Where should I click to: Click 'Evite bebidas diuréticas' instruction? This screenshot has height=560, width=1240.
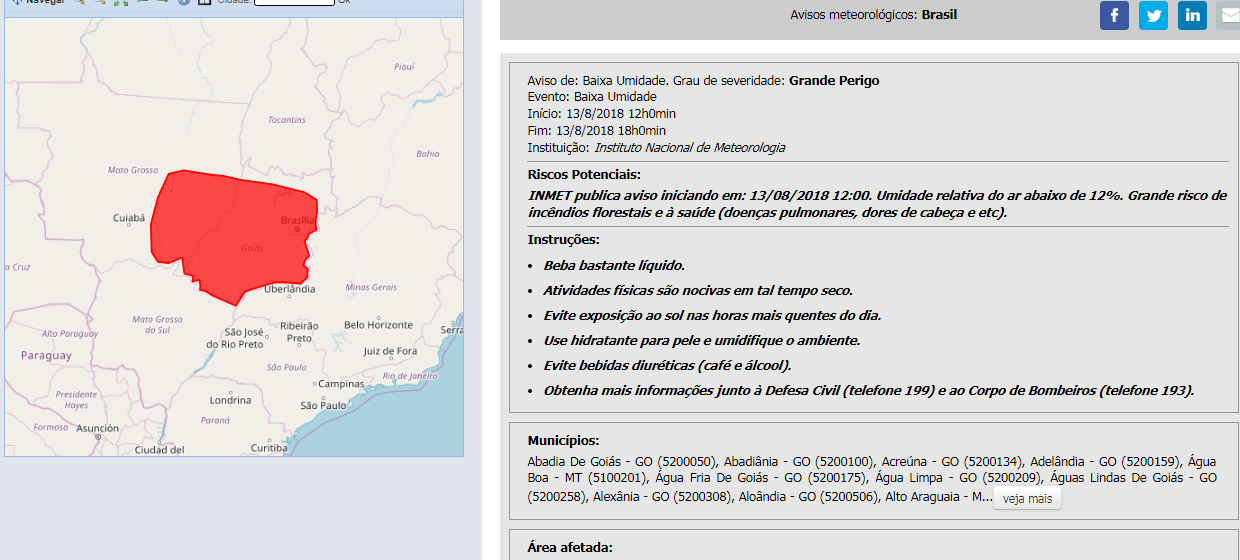click(667, 366)
